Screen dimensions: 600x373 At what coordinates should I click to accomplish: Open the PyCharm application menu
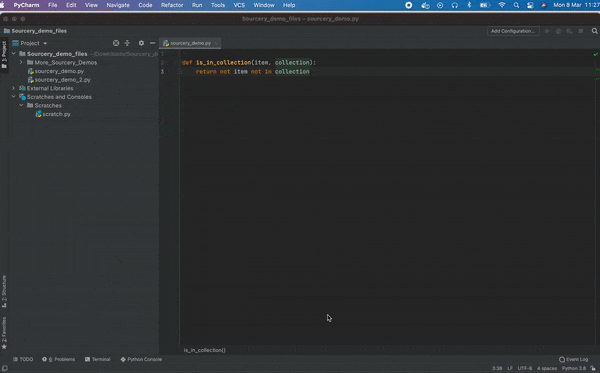(26, 5)
